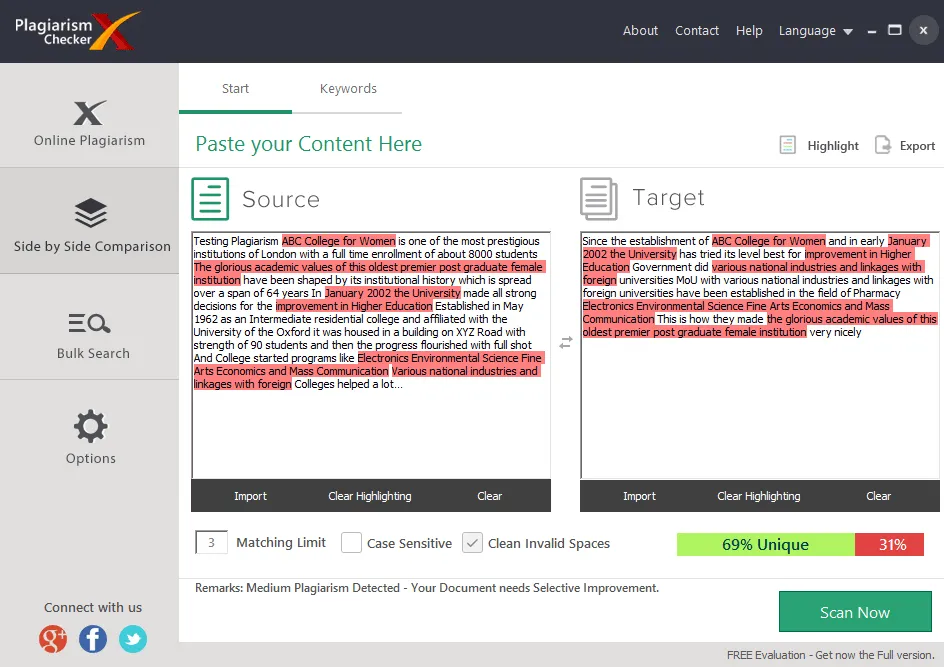This screenshot has width=944, height=667.
Task: Click the Matching Limit number field
Action: (x=211, y=542)
